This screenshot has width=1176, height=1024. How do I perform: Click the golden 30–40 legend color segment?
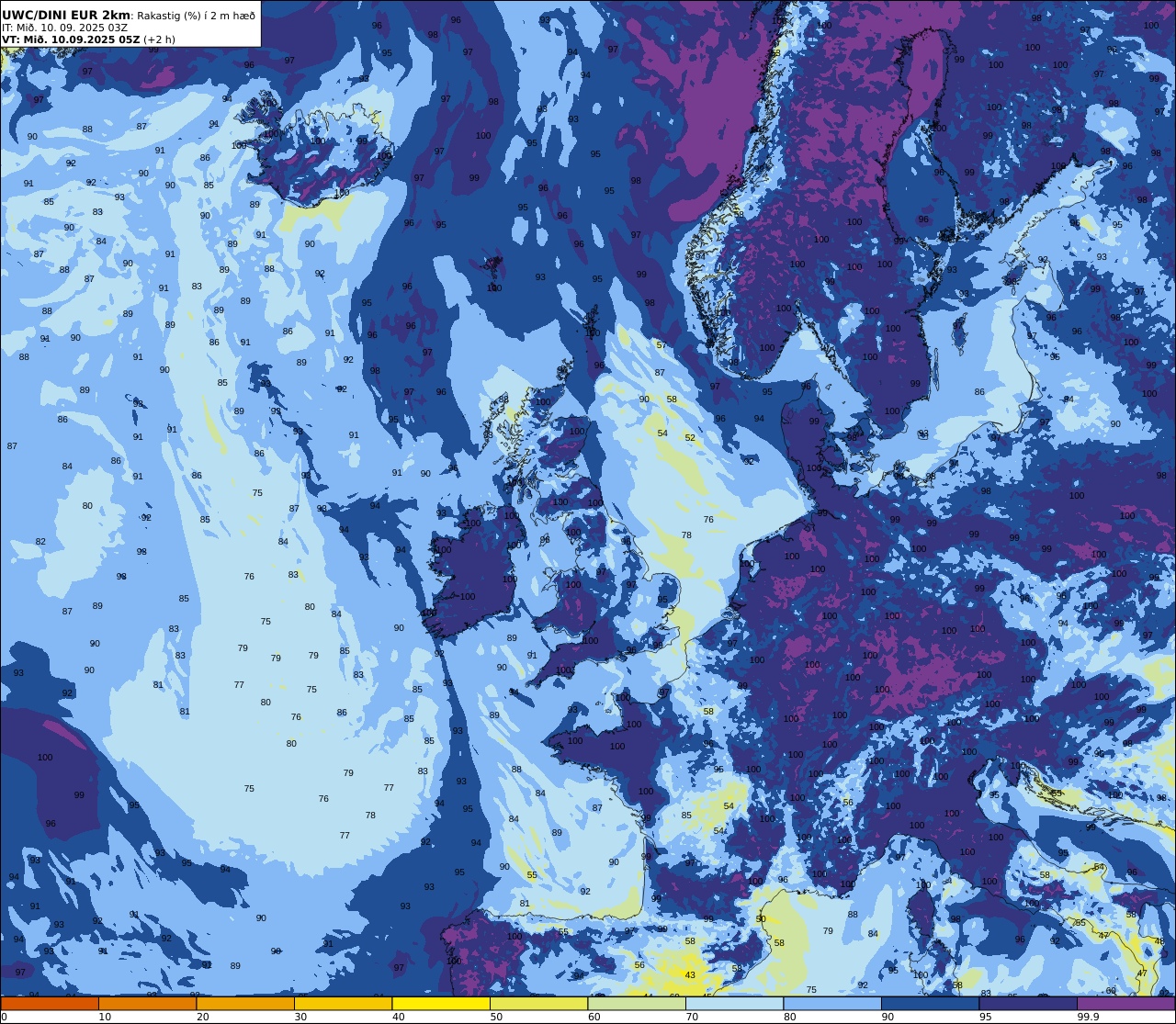(x=343, y=1004)
